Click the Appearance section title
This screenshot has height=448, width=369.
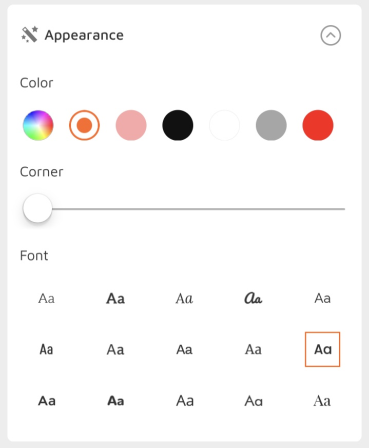point(84,35)
